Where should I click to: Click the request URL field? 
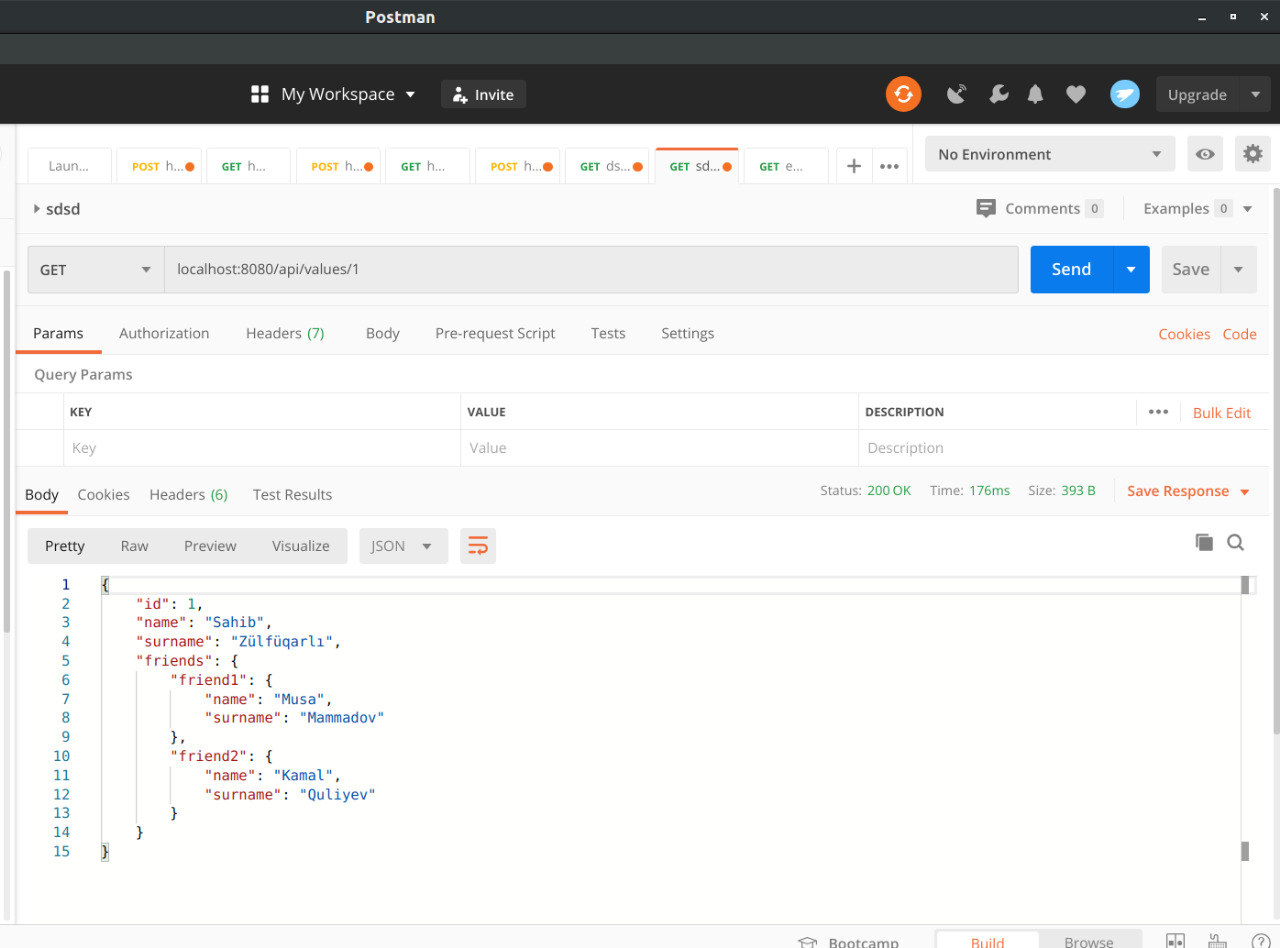(591, 270)
